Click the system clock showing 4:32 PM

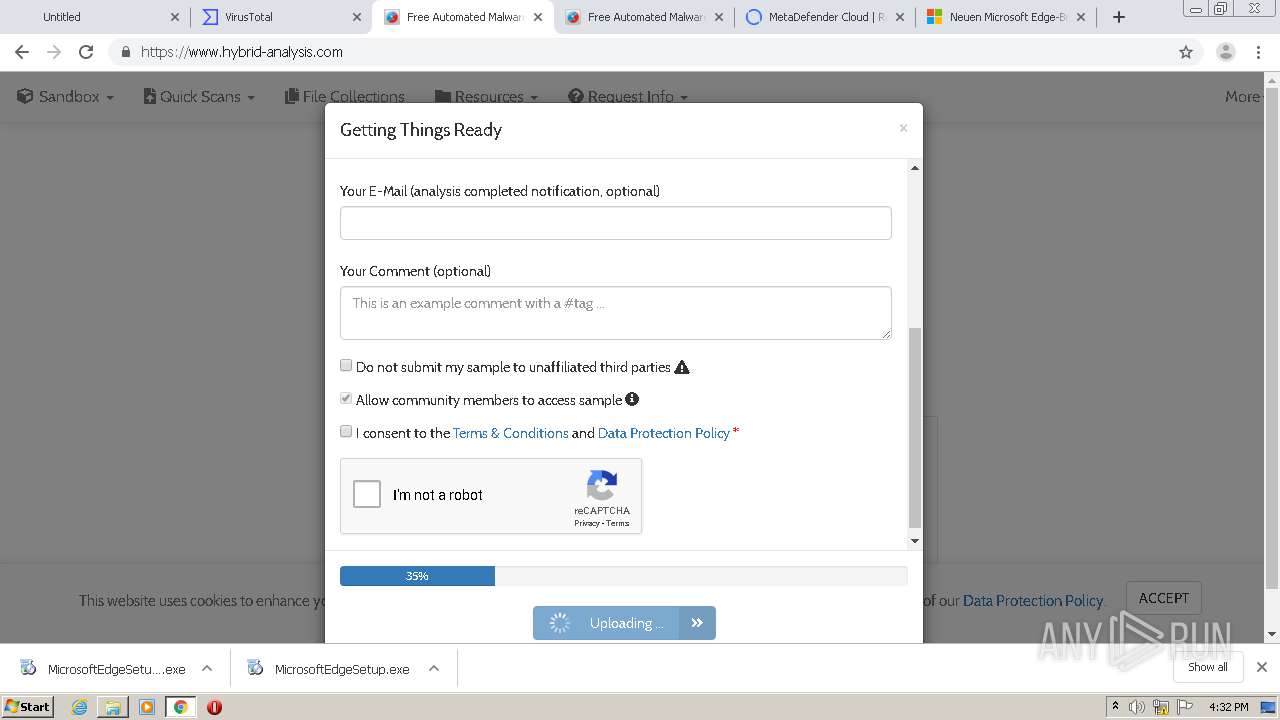click(x=1229, y=707)
